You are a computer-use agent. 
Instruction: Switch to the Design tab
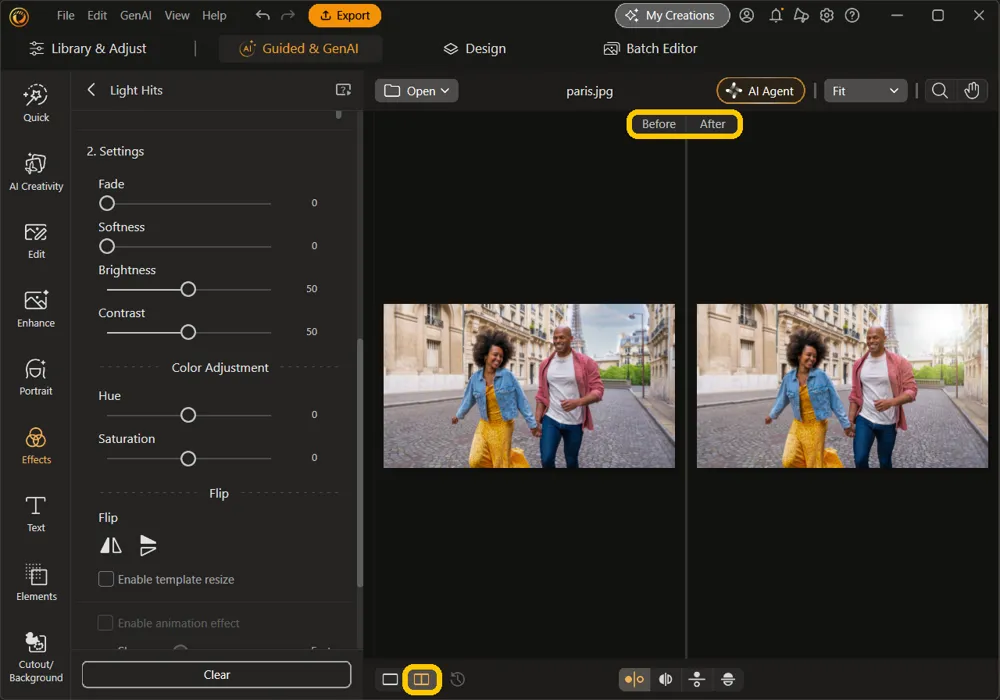(x=474, y=48)
